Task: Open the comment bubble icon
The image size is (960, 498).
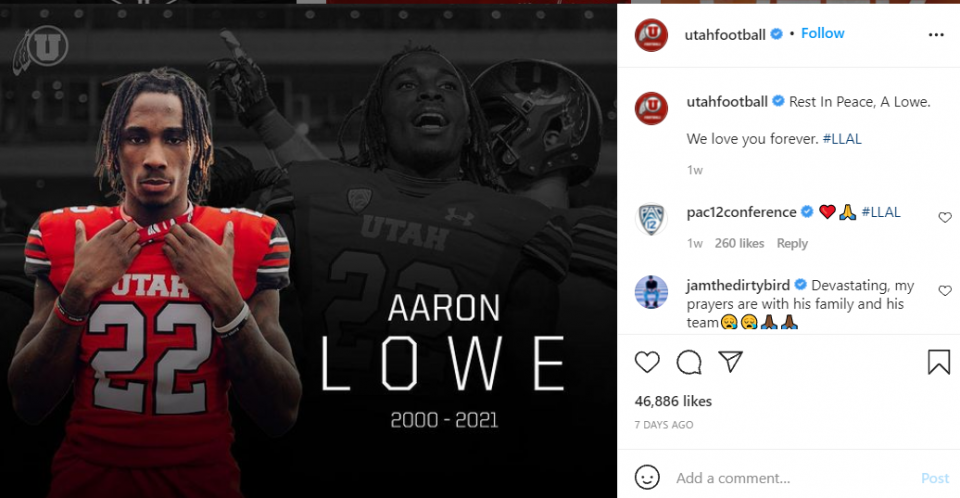Action: coord(689,363)
